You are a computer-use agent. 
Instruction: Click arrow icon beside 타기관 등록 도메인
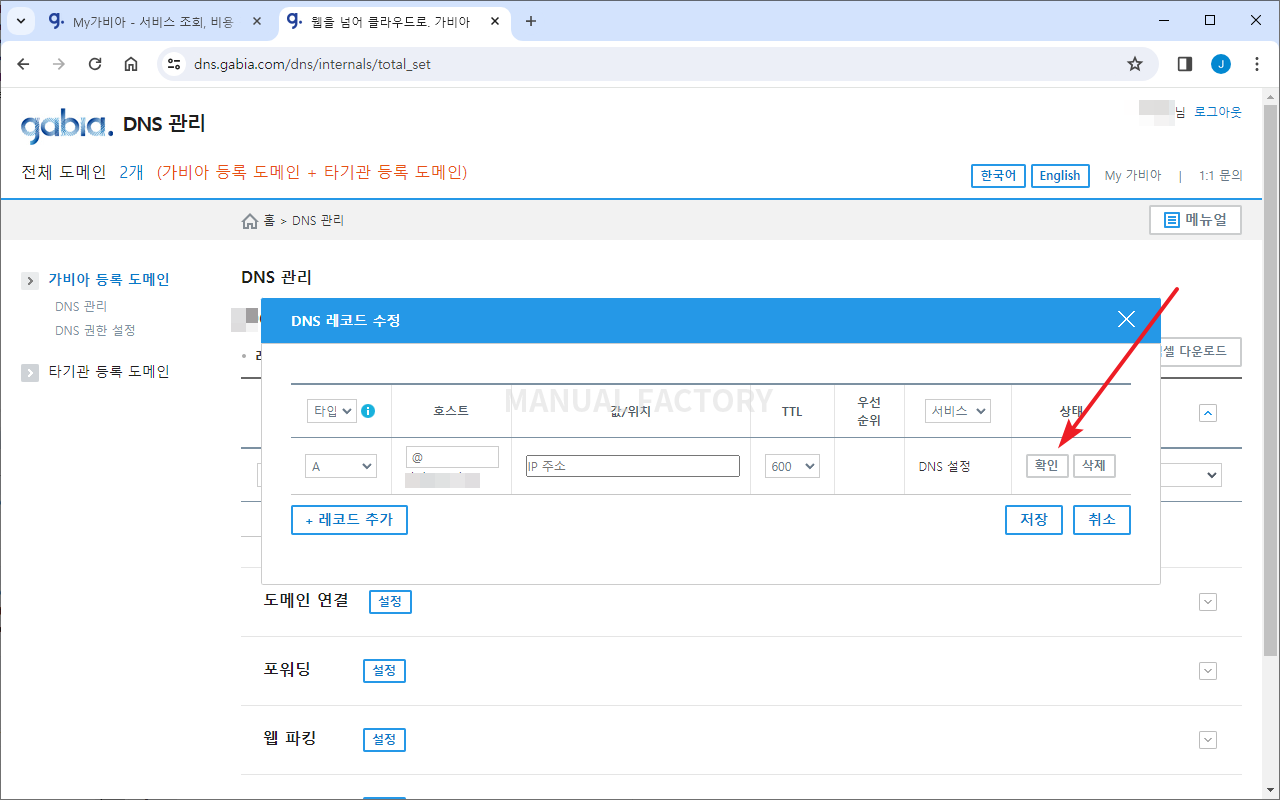pos(30,373)
